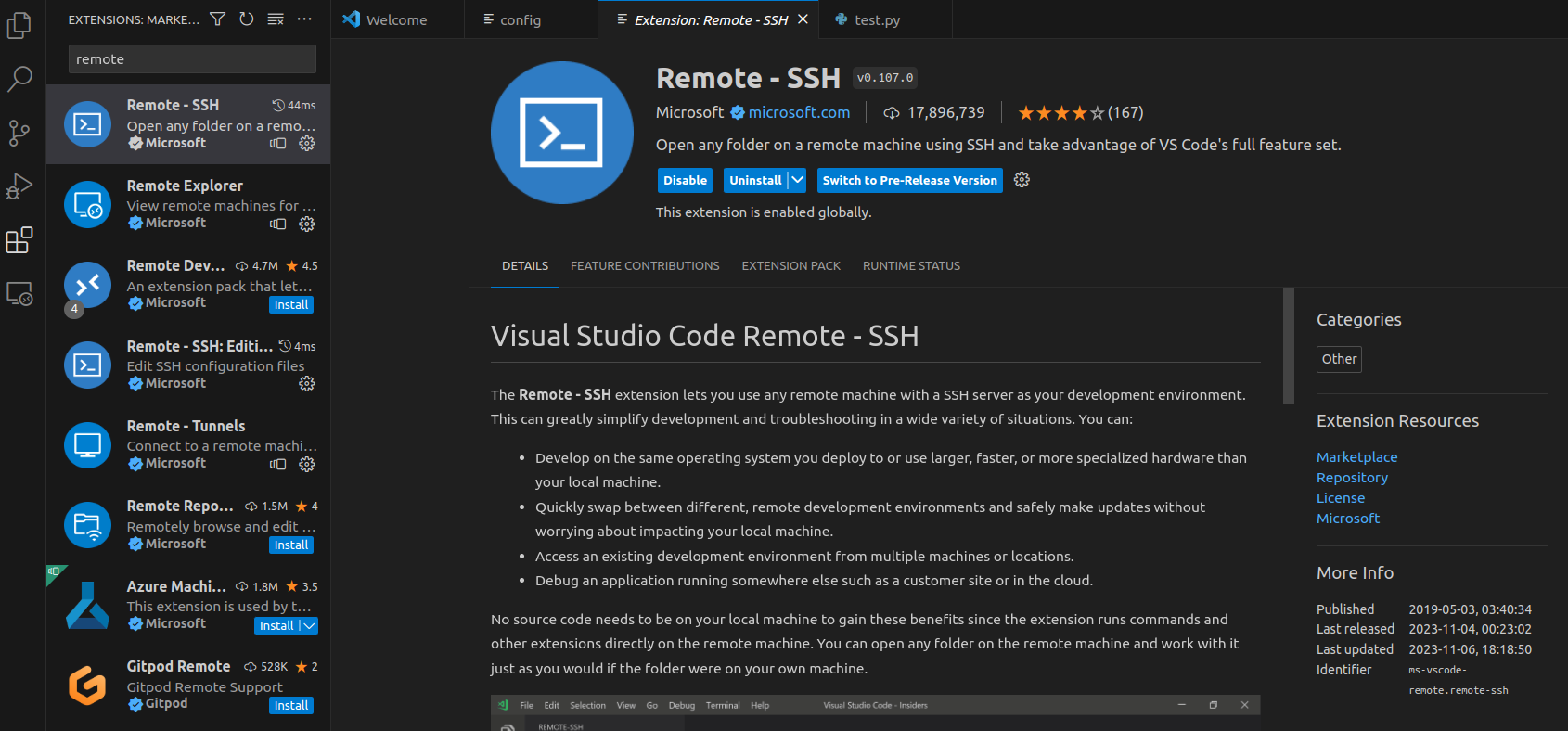Click remote indicator icon on Remote - SSH item
The height and width of the screenshot is (731, 1568).
tap(277, 144)
